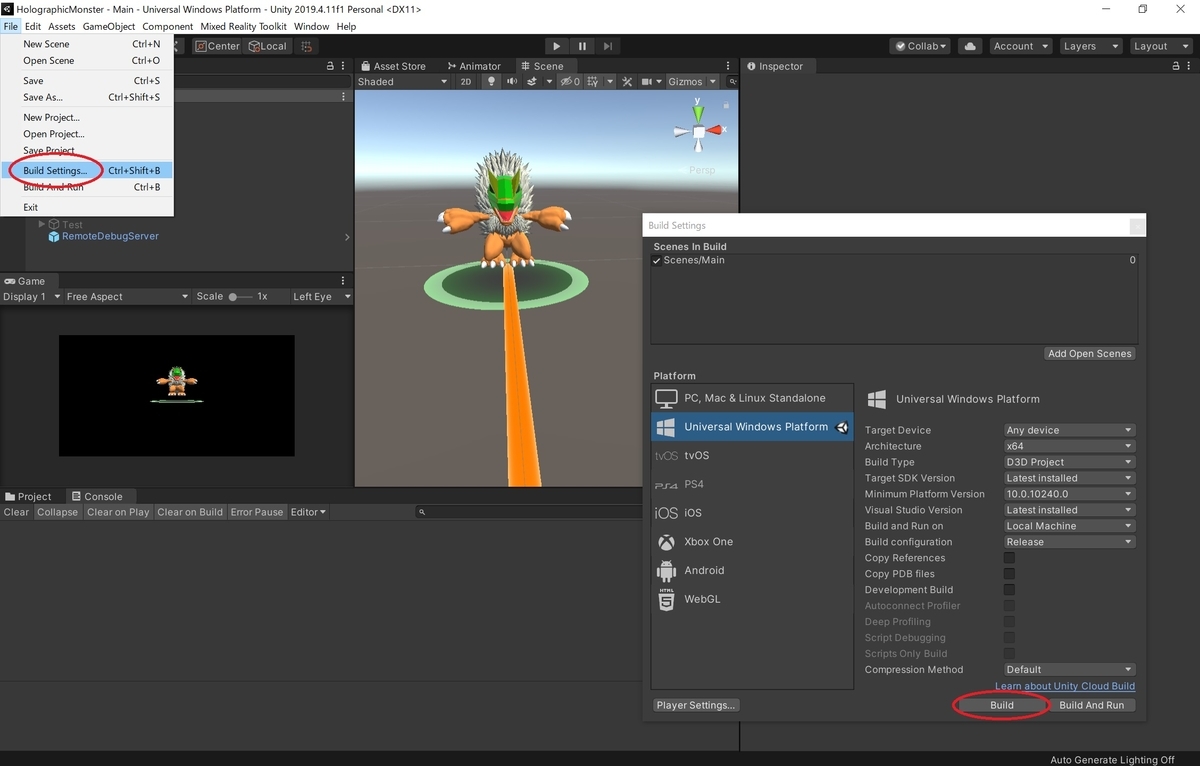Viewport: 1200px width, 766px height.
Task: Choose Exit in File menu
Action: [x=88, y=207]
